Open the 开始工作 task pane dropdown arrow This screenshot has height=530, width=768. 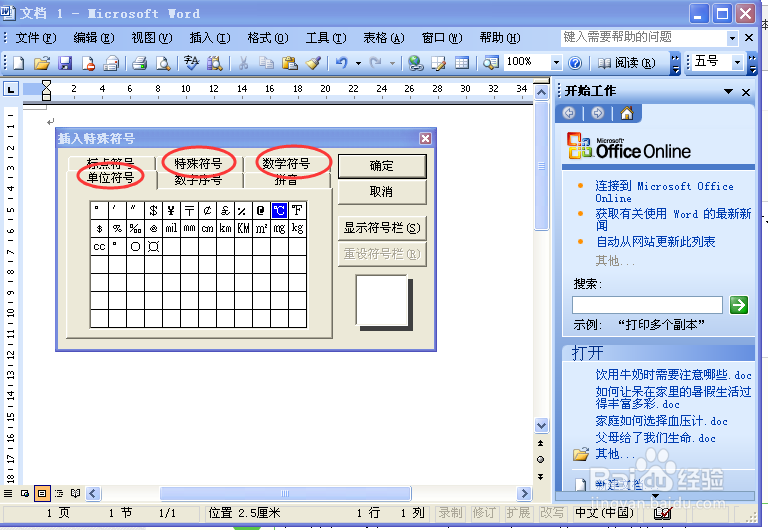728,92
